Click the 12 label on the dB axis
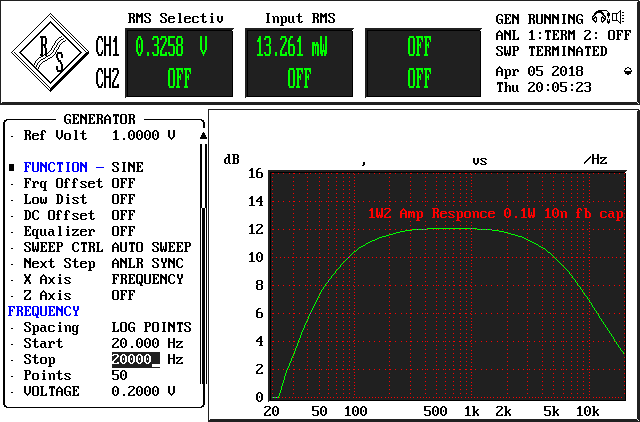This screenshot has width=640, height=422. coord(256,229)
